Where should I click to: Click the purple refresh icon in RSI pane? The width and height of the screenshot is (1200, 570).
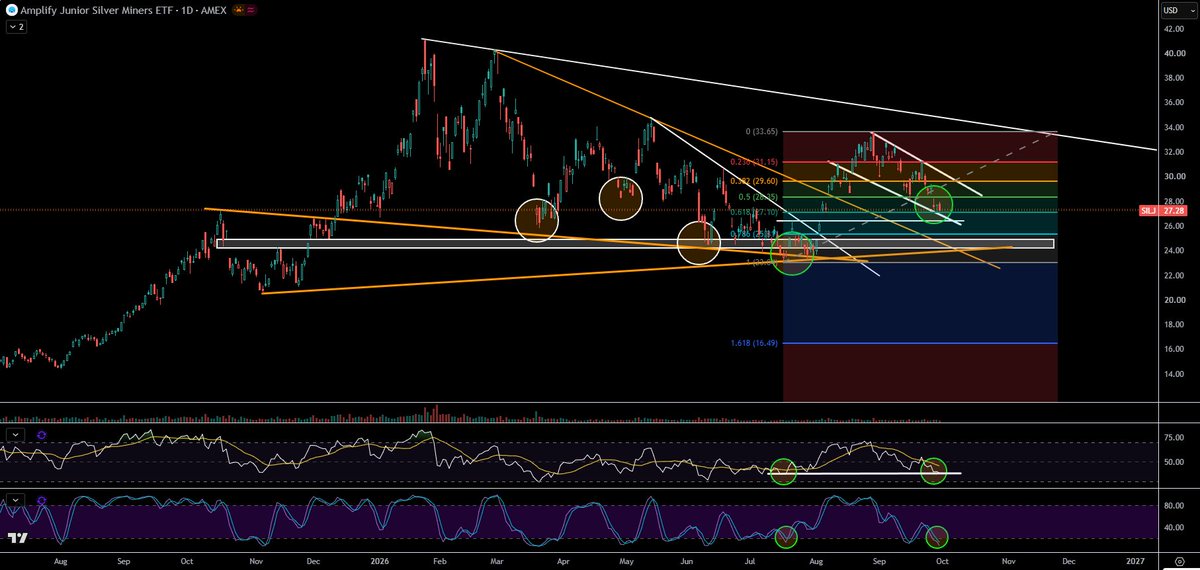point(41,435)
